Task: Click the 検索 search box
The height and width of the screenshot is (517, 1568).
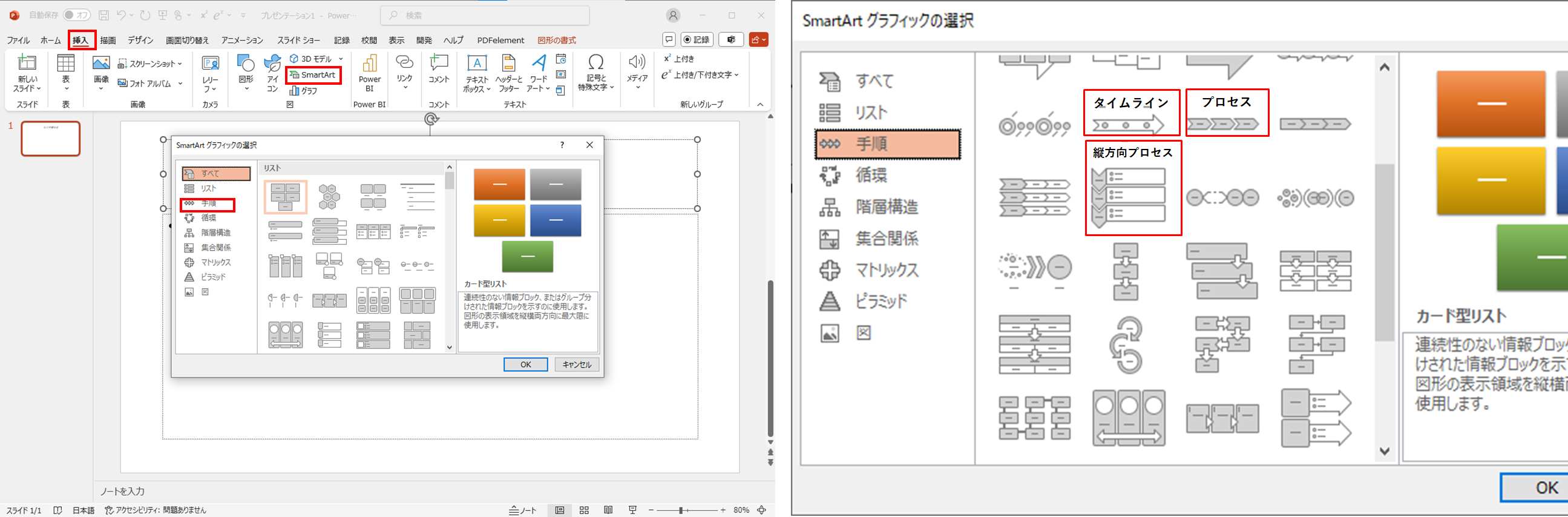Action: click(x=485, y=15)
